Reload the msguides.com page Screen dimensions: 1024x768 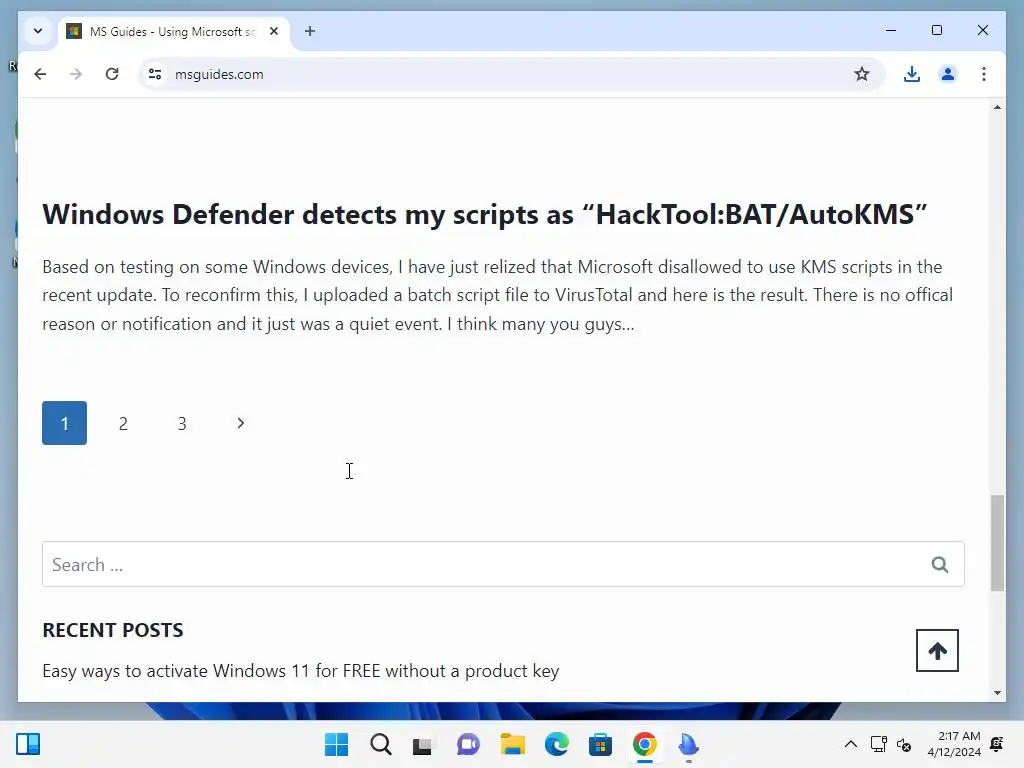click(112, 74)
